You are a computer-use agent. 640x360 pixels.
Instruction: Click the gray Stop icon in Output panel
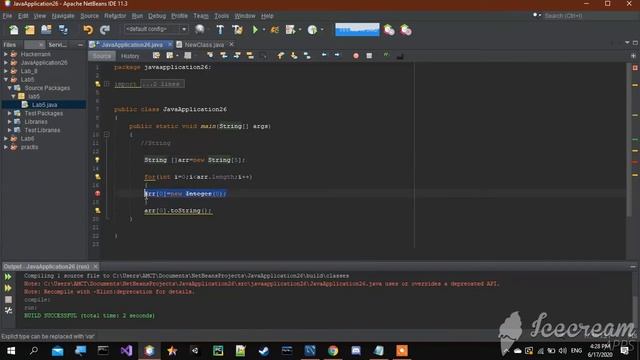tap(8, 299)
